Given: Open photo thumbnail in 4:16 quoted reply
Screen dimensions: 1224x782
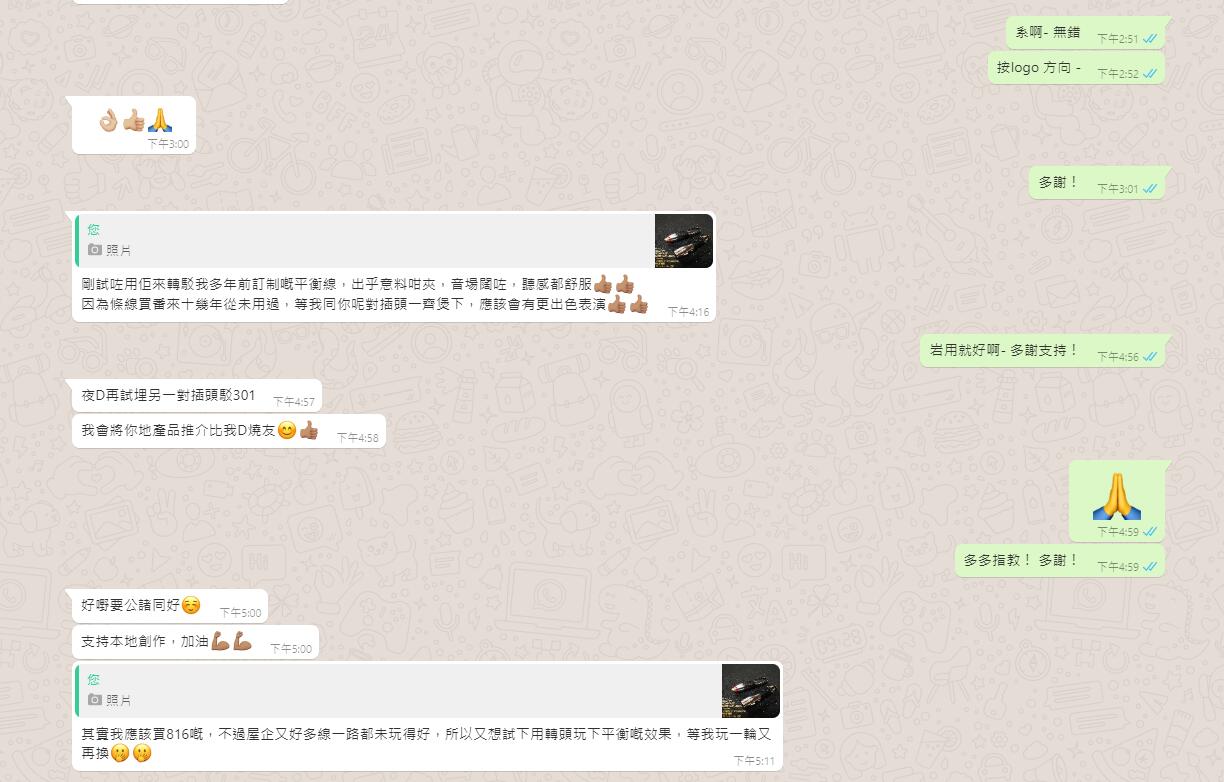Looking at the screenshot, I should 684,241.
